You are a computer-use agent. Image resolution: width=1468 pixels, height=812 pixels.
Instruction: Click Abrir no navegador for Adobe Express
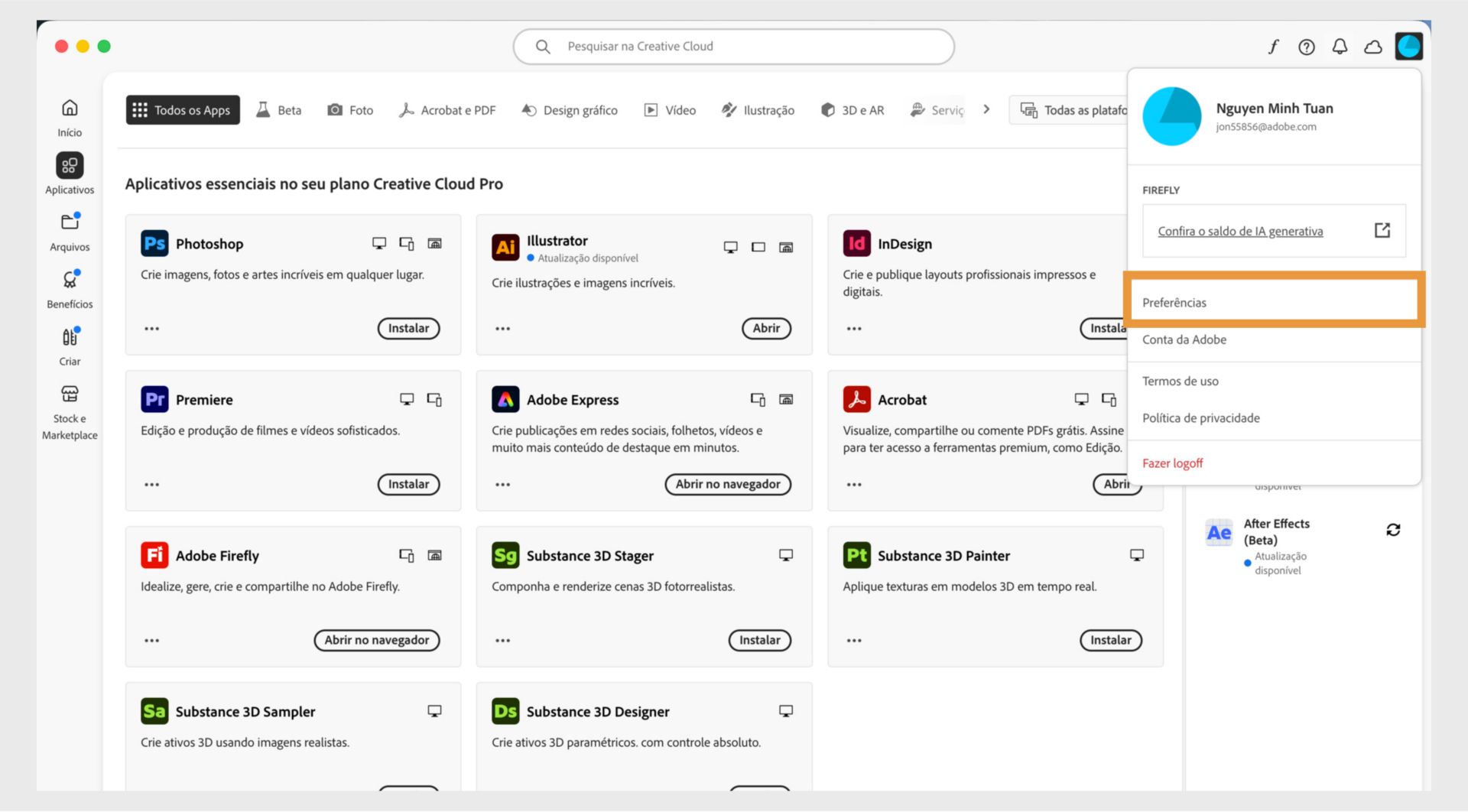(x=728, y=485)
